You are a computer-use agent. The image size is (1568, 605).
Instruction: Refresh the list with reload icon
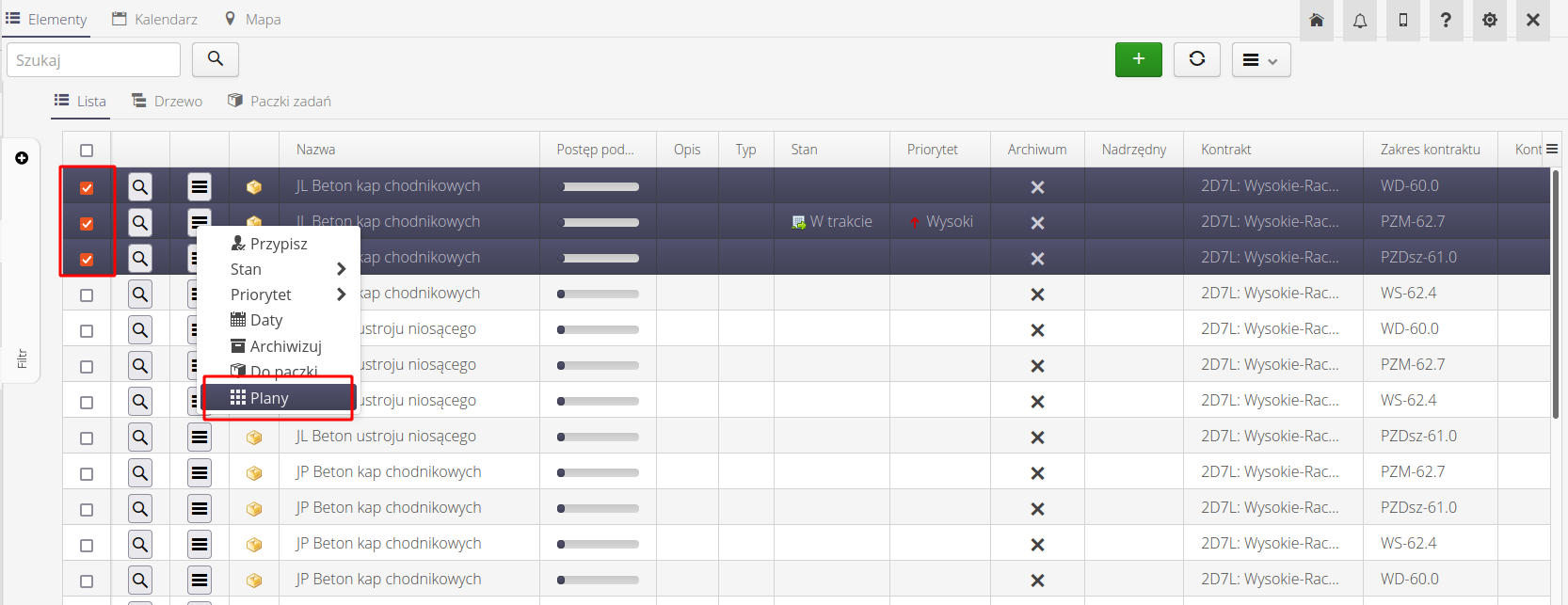(1196, 59)
